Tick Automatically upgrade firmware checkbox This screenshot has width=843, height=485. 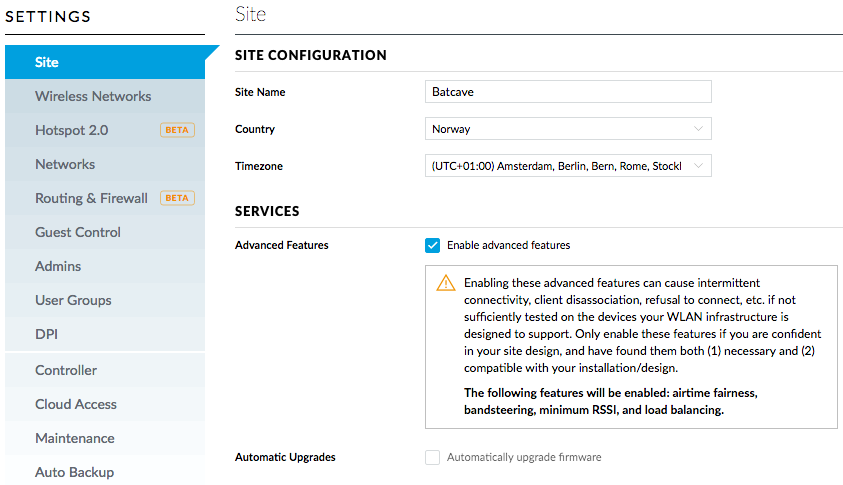(x=432, y=457)
